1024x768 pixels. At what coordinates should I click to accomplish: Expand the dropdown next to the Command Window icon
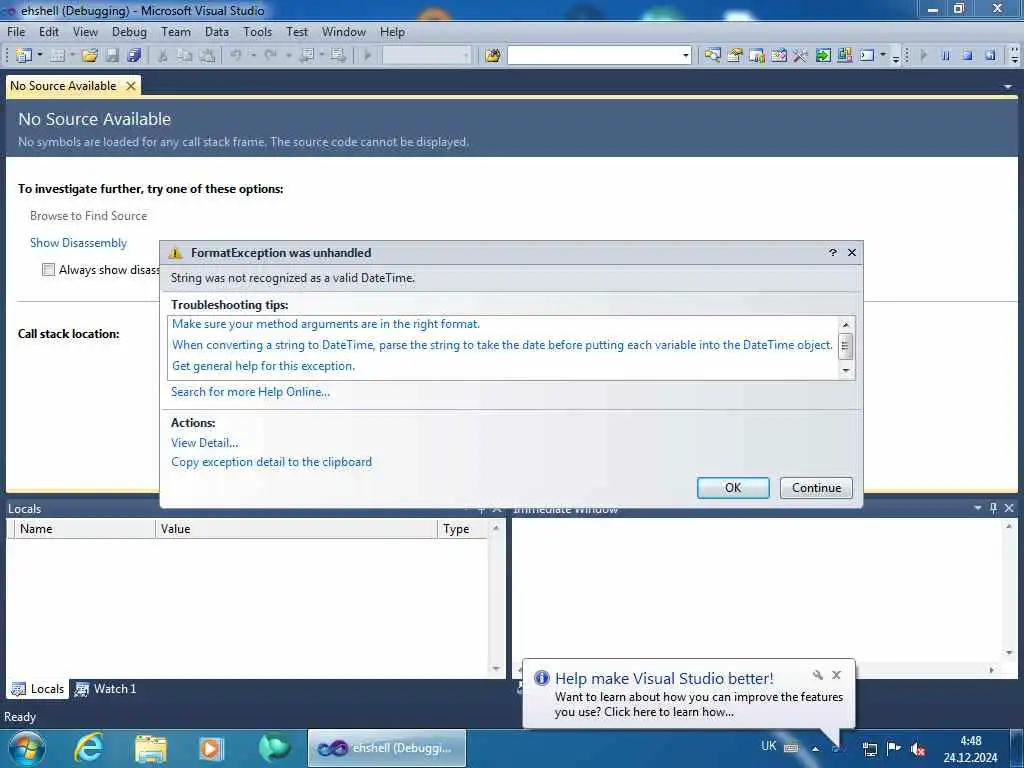click(883, 56)
